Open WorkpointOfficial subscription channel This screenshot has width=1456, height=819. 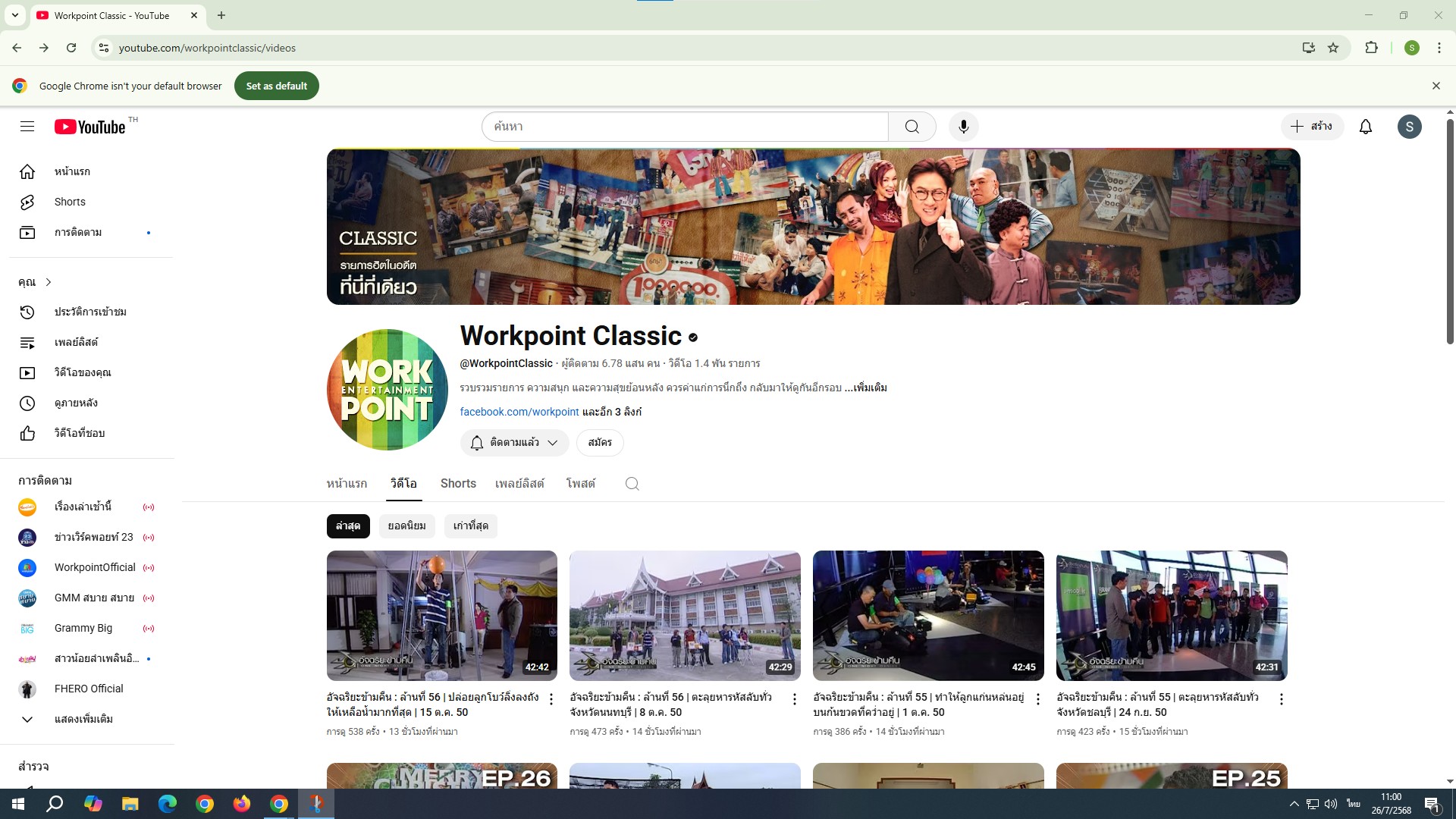pyautogui.click(x=91, y=567)
